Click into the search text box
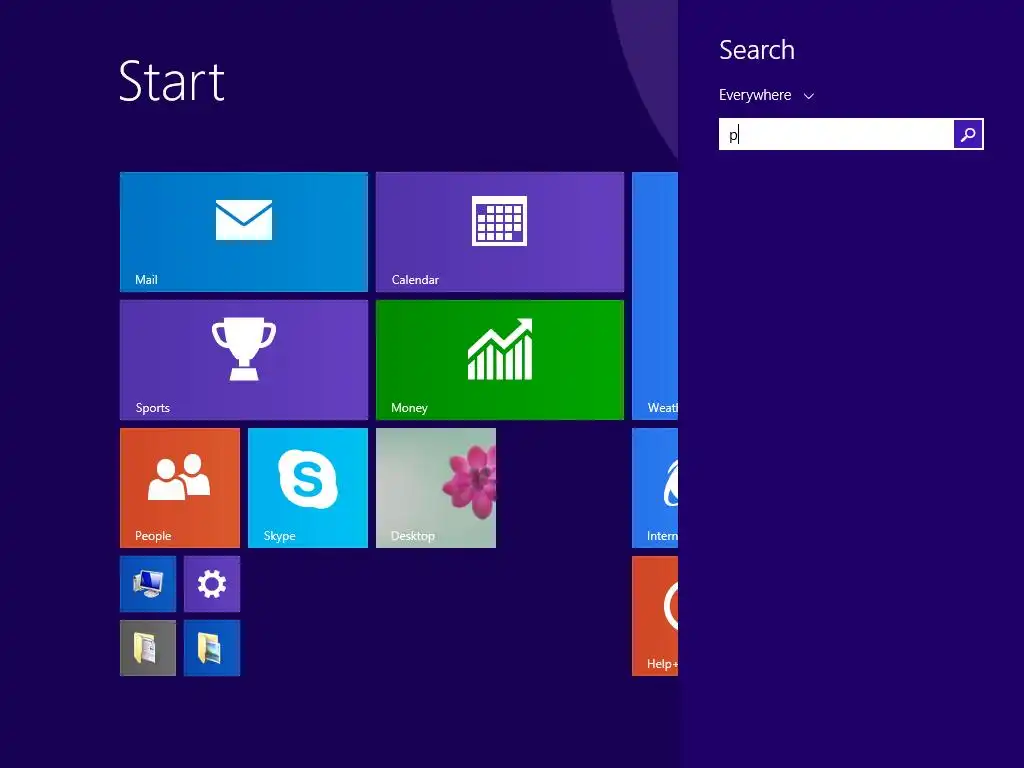1024x768 pixels. click(x=836, y=134)
